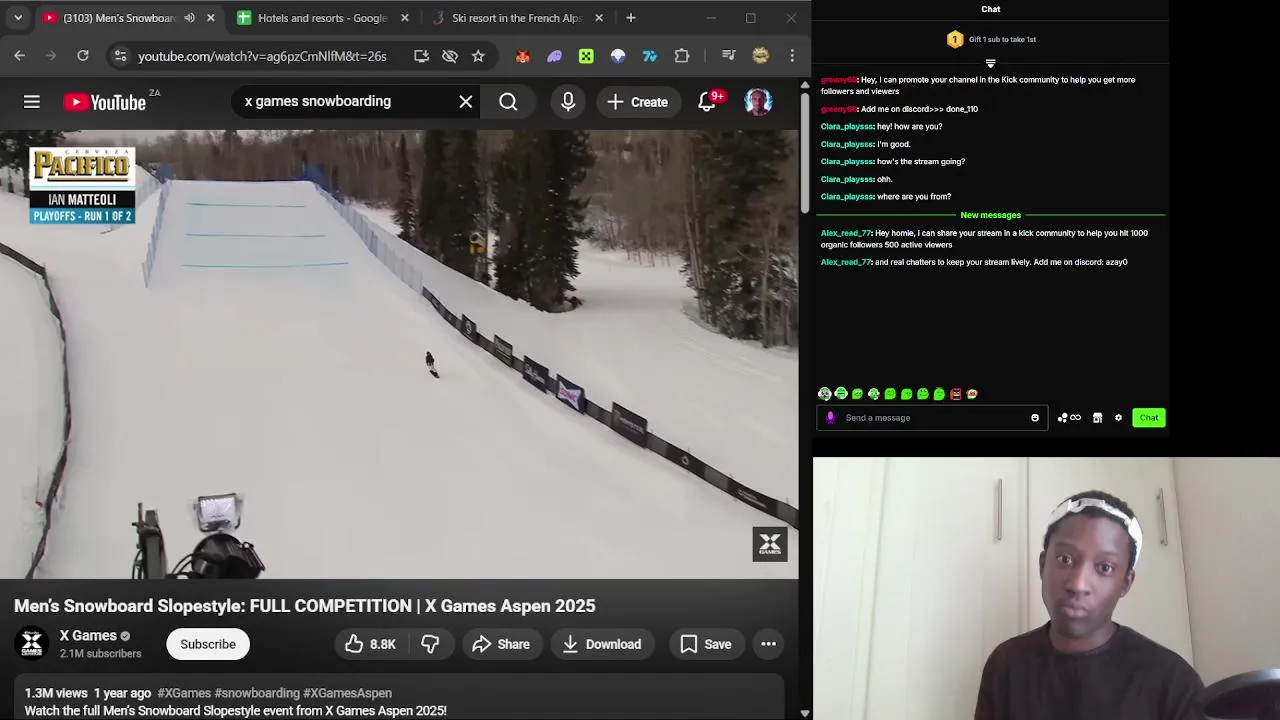Insert the red angry emote in chat
The height and width of the screenshot is (720, 1280).
955,394
